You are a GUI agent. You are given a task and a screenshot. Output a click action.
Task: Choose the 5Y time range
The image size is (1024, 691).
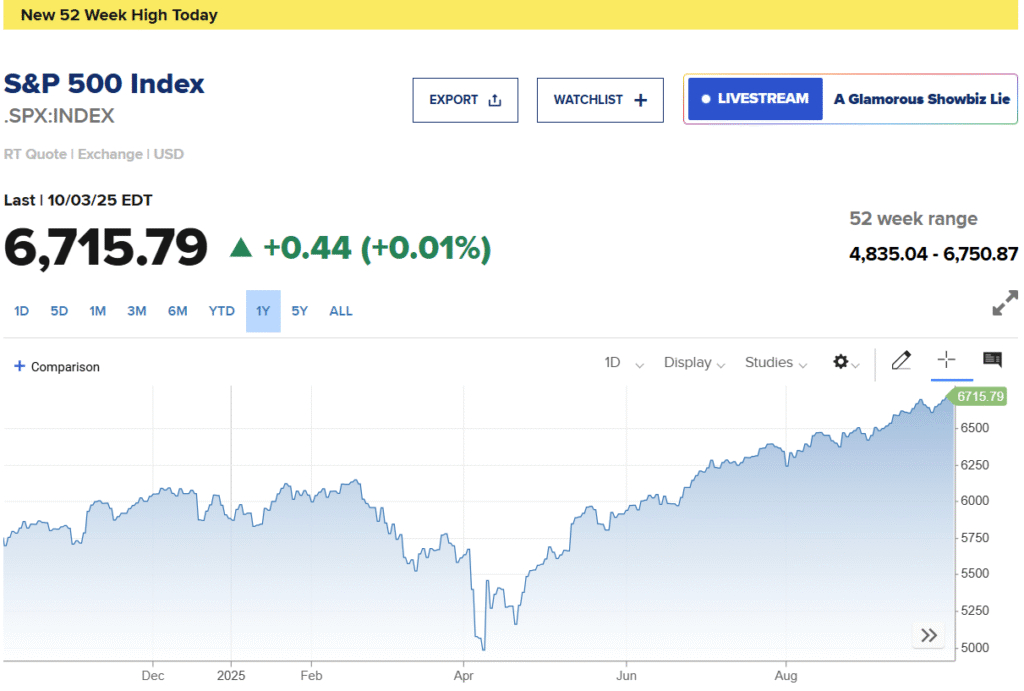[x=300, y=311]
